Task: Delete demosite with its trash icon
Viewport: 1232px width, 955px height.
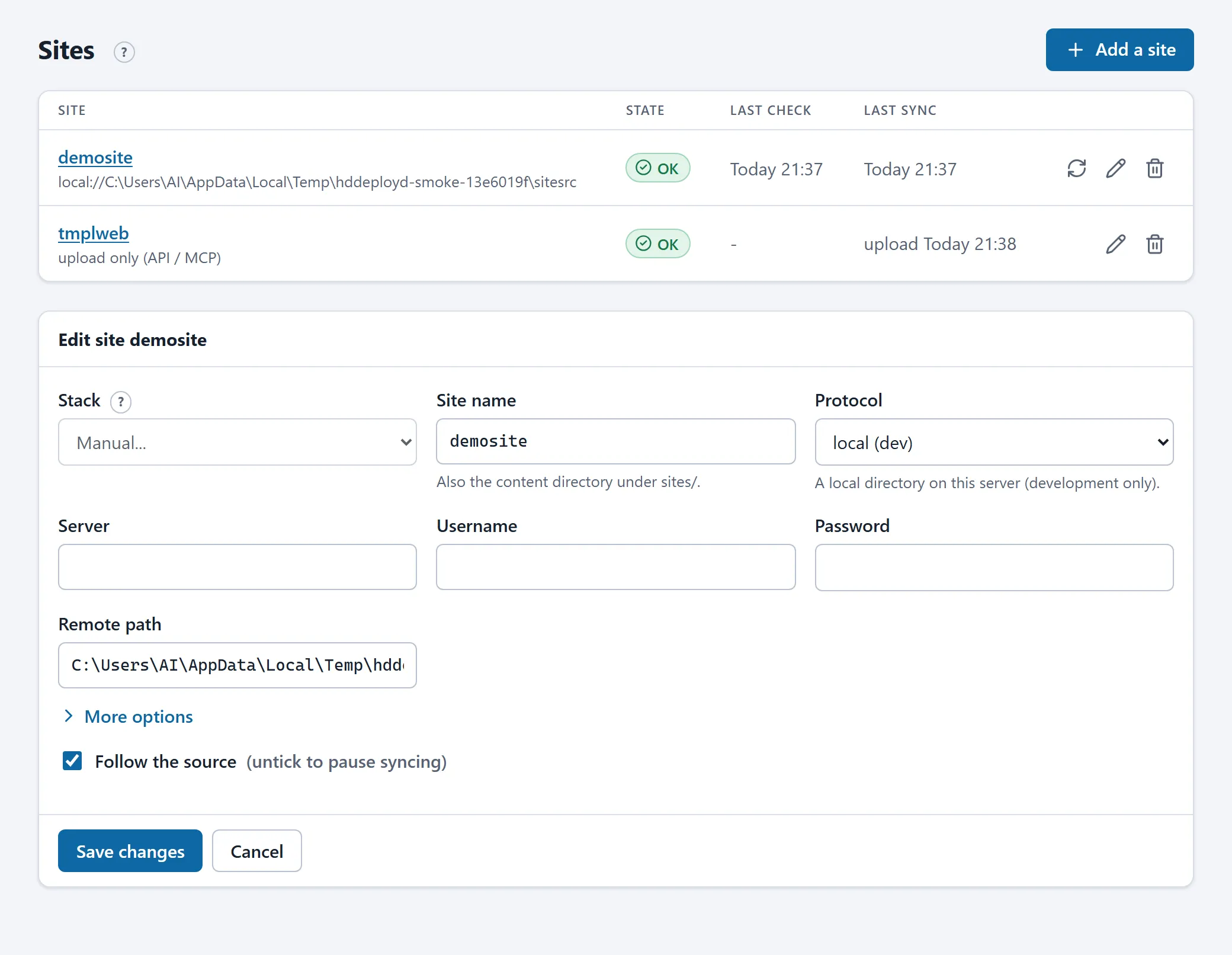Action: [x=1154, y=169]
